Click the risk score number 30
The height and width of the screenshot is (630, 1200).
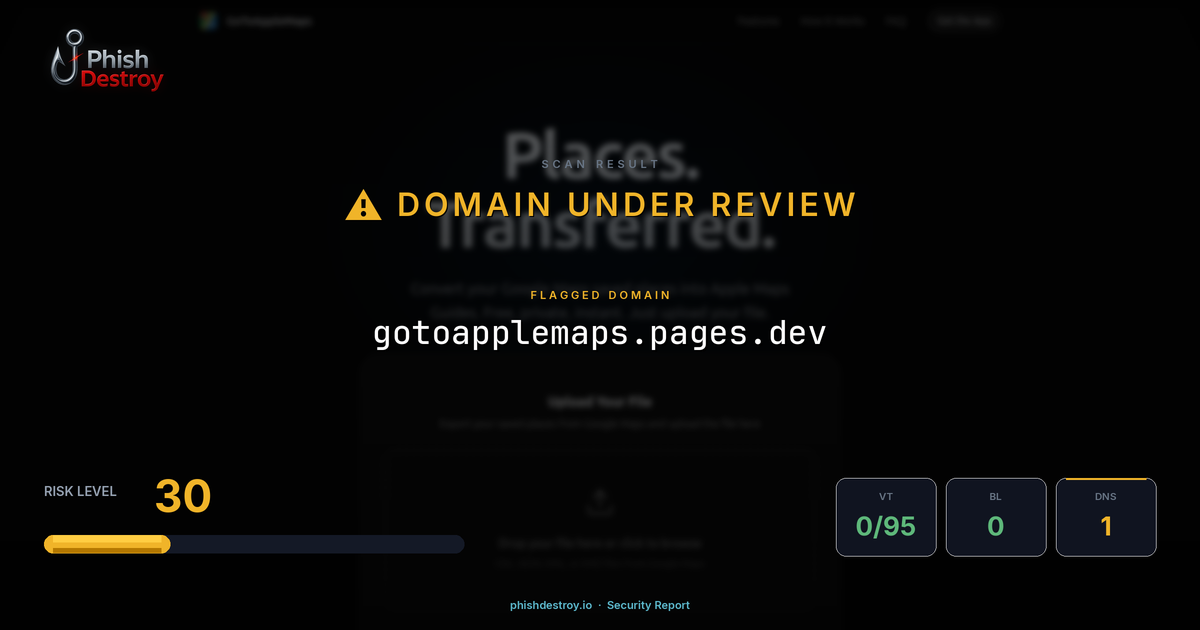coord(182,495)
